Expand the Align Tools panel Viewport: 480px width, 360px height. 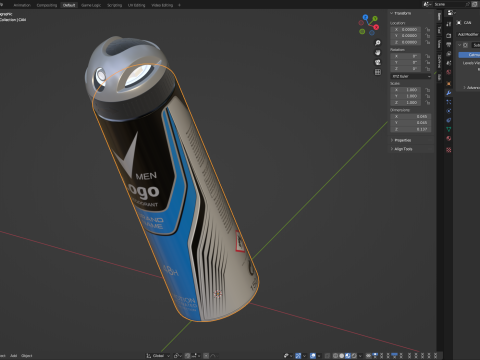402,149
